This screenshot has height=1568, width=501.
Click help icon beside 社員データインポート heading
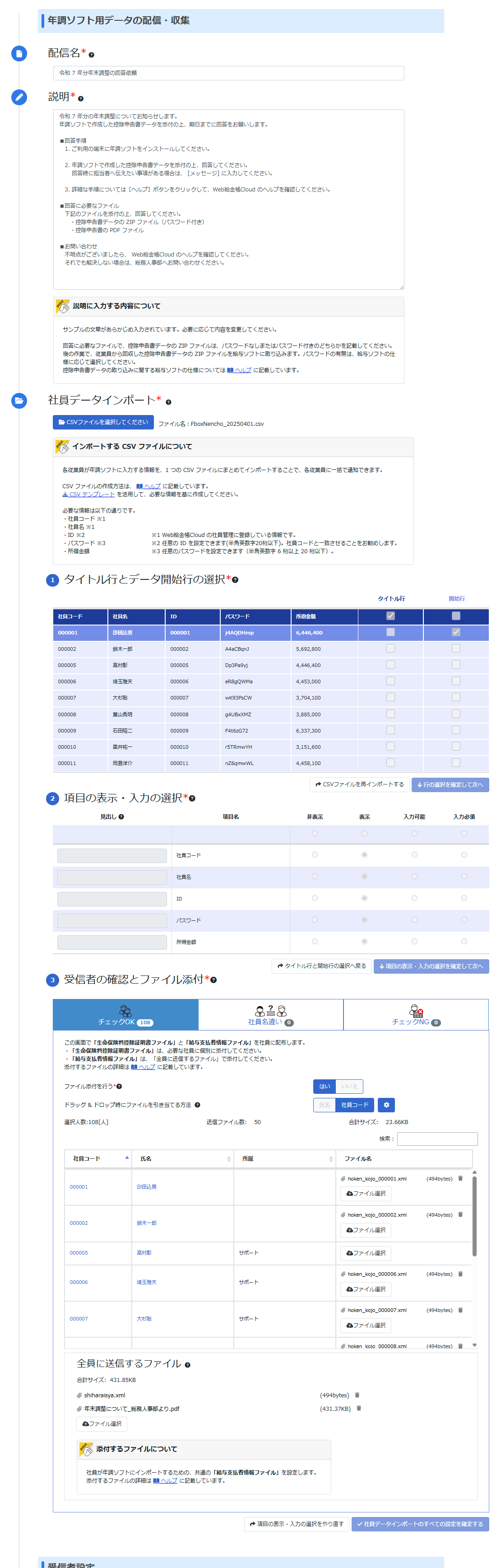coord(168,402)
